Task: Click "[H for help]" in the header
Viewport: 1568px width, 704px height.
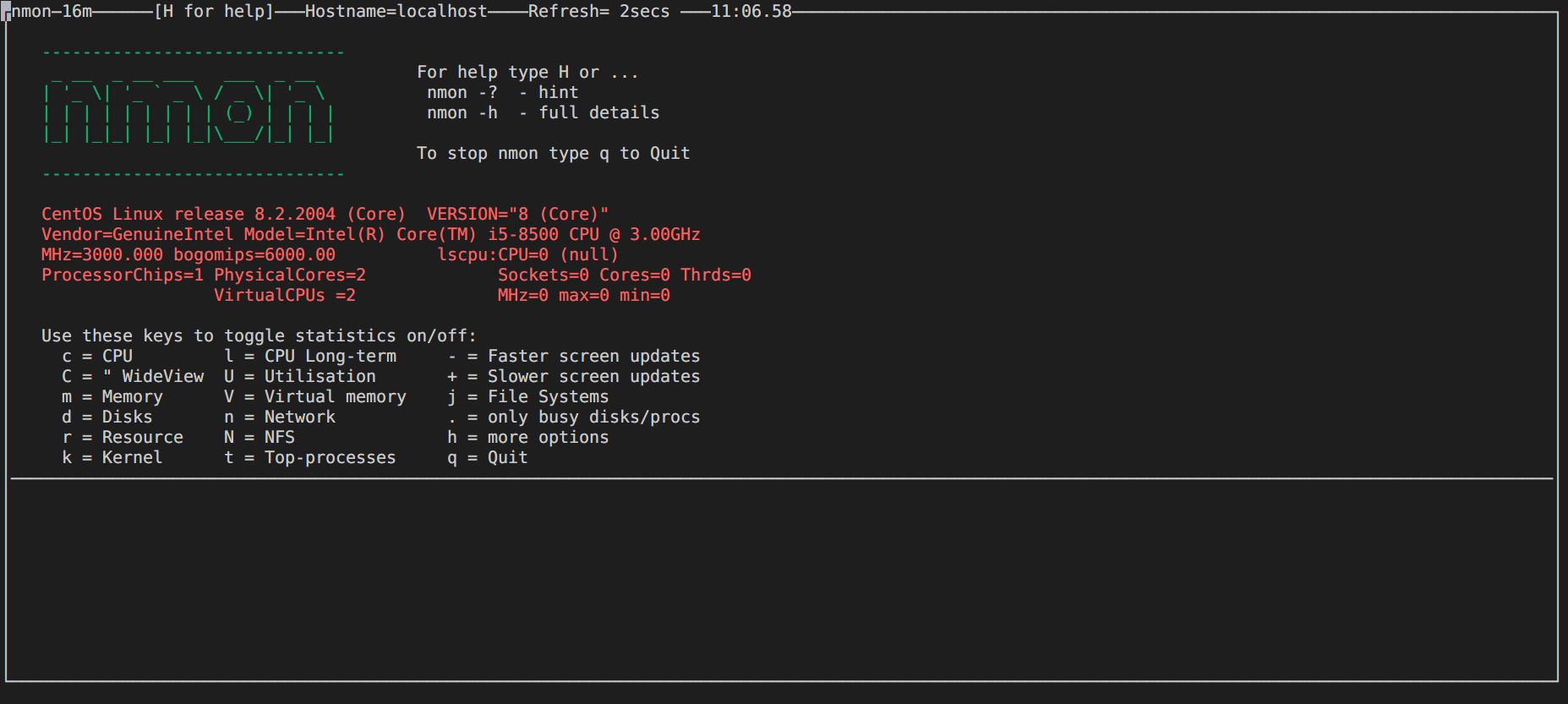Action: click(x=214, y=12)
